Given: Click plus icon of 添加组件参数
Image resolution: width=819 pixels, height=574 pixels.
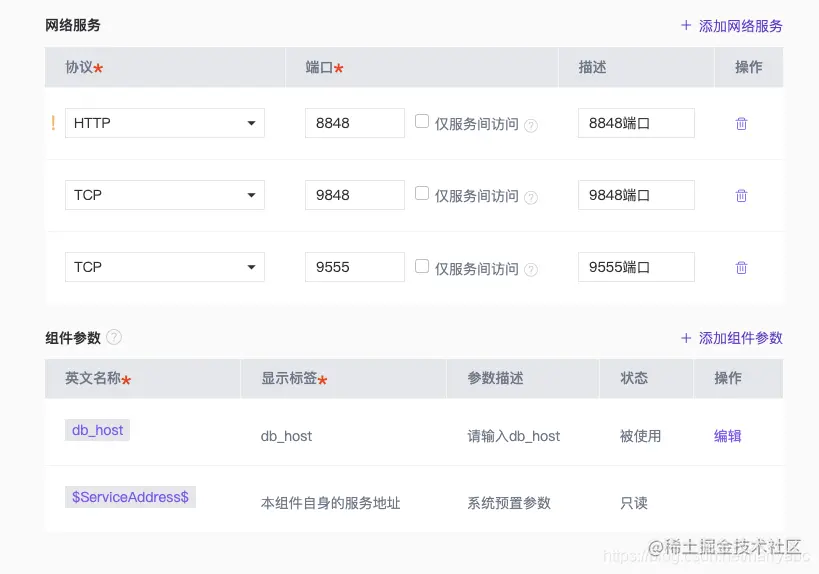Looking at the screenshot, I should [x=686, y=338].
